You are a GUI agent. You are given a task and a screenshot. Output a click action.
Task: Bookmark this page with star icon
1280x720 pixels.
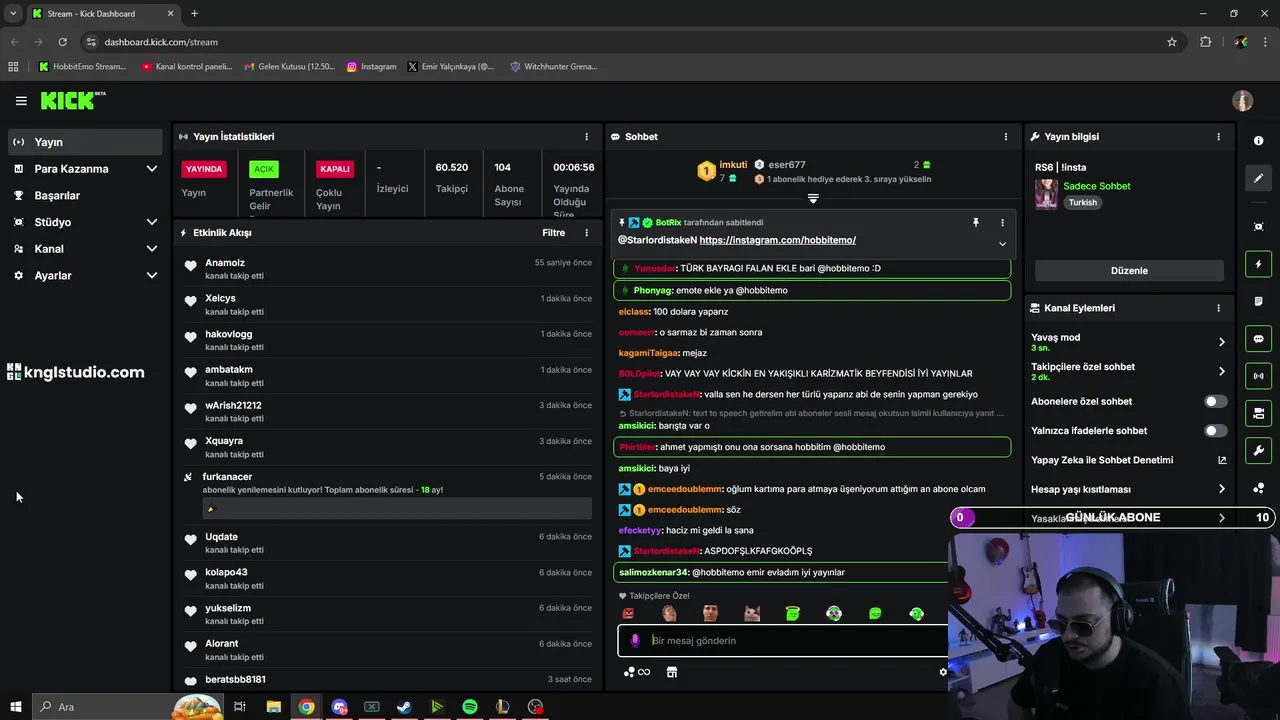pos(1172,42)
